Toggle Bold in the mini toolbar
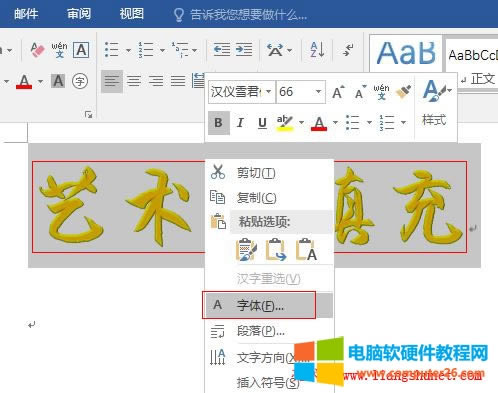 pos(219,123)
